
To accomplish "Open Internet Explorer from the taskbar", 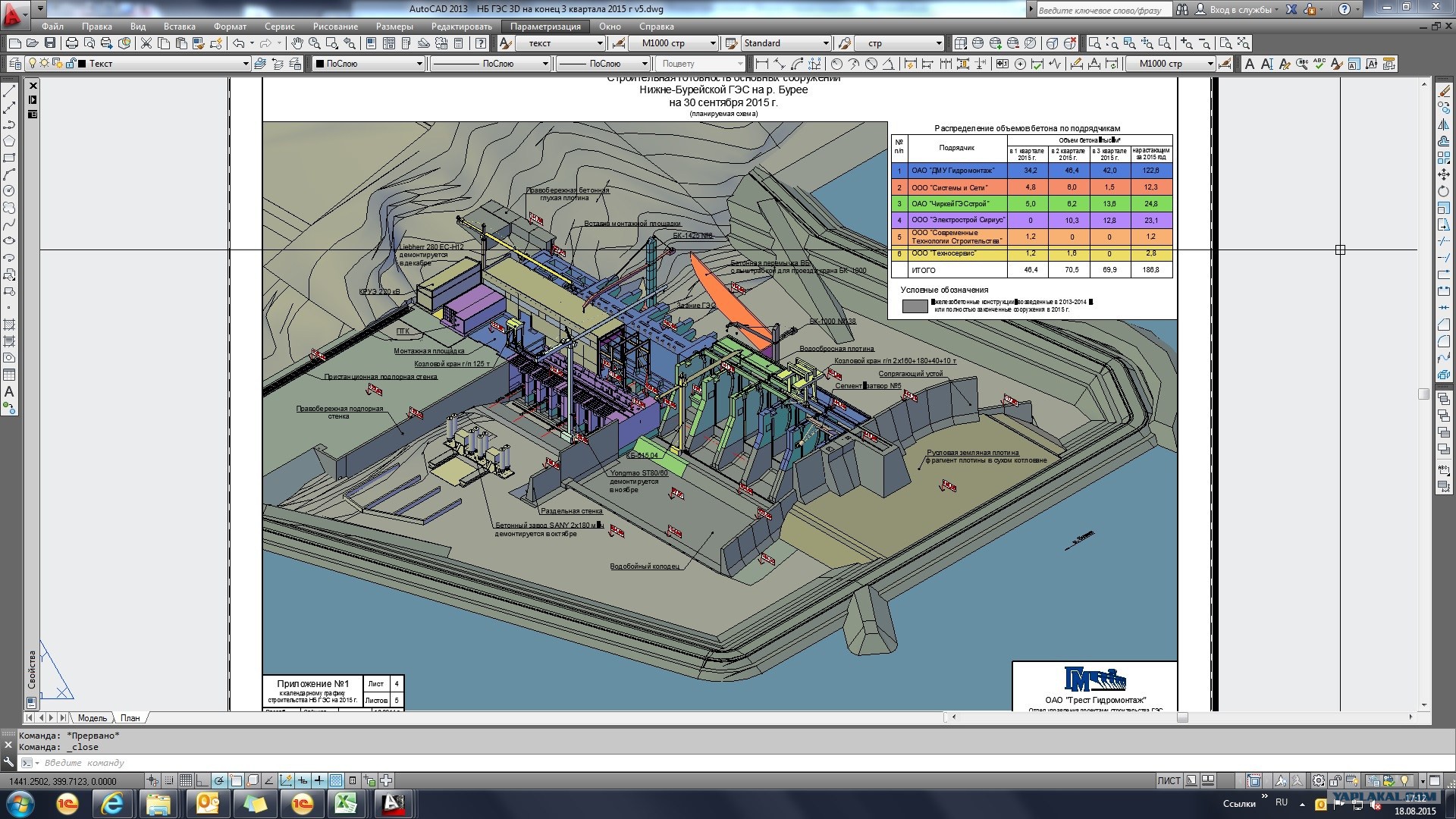I will click(114, 804).
